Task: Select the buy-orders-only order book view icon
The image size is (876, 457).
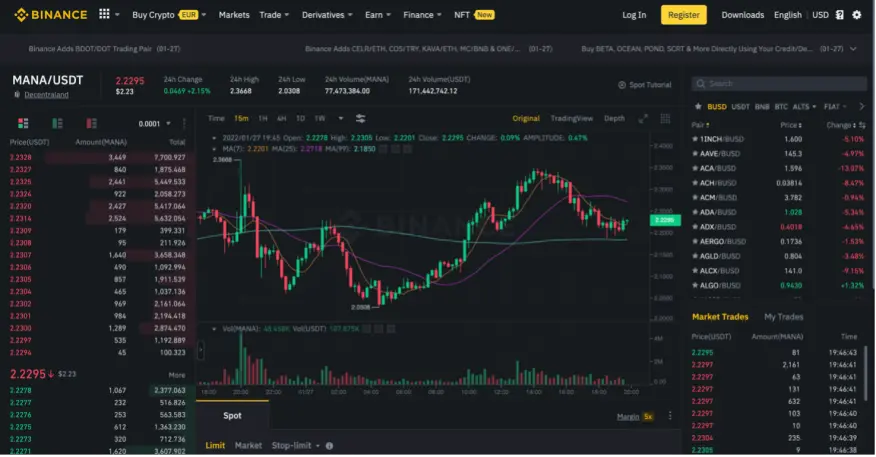Action: [57, 123]
